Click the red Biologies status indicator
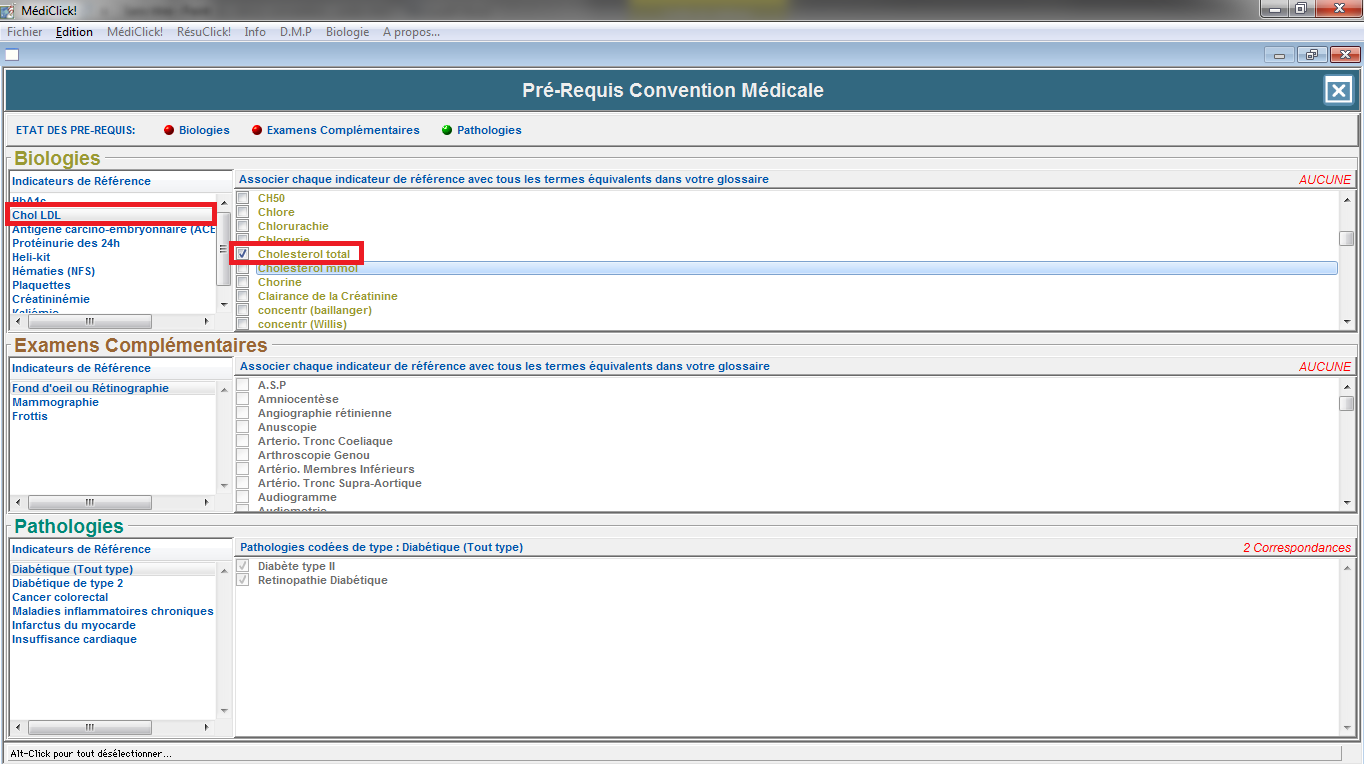 pos(169,130)
